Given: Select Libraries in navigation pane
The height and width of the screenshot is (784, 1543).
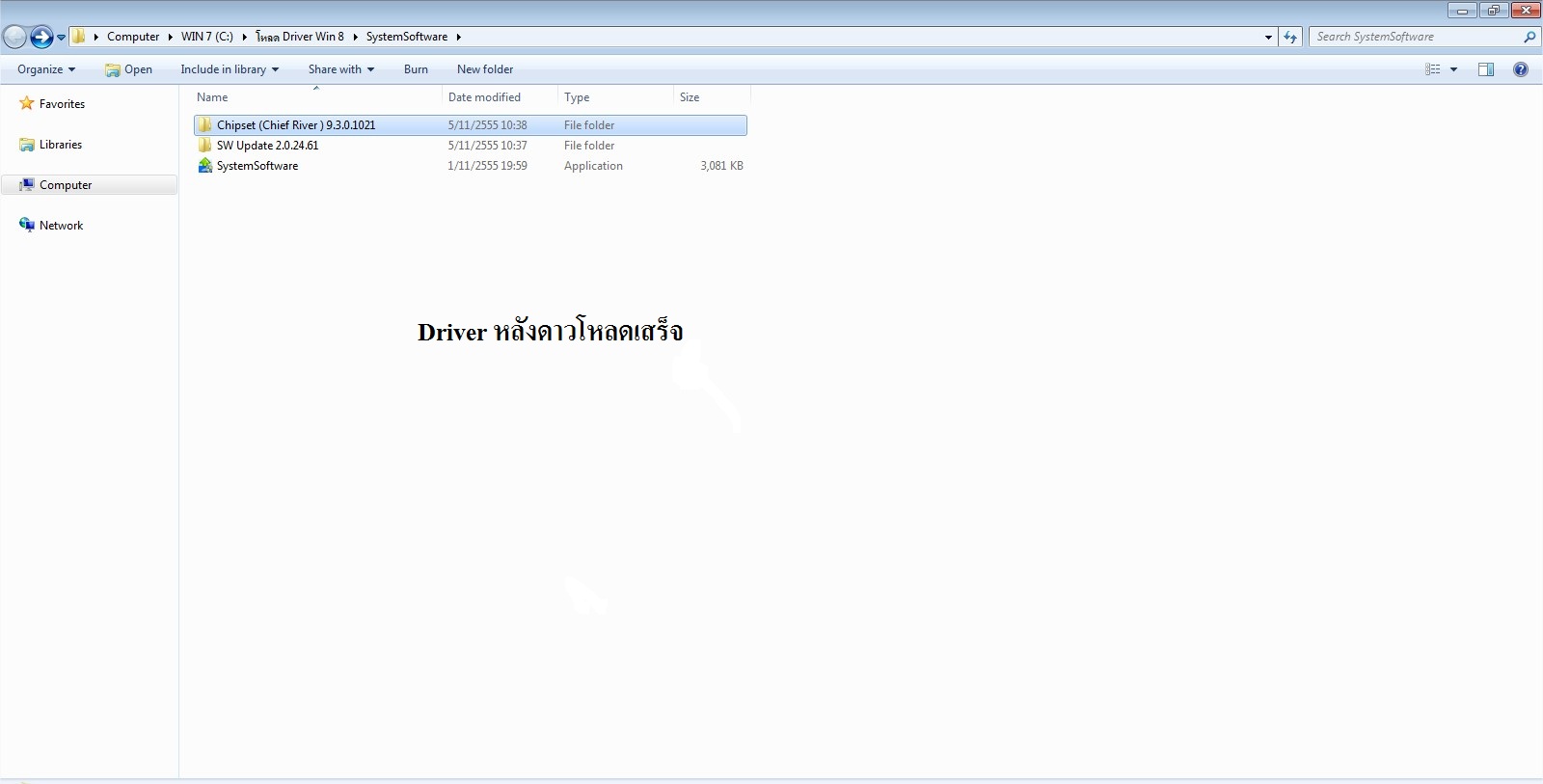Looking at the screenshot, I should click(61, 145).
